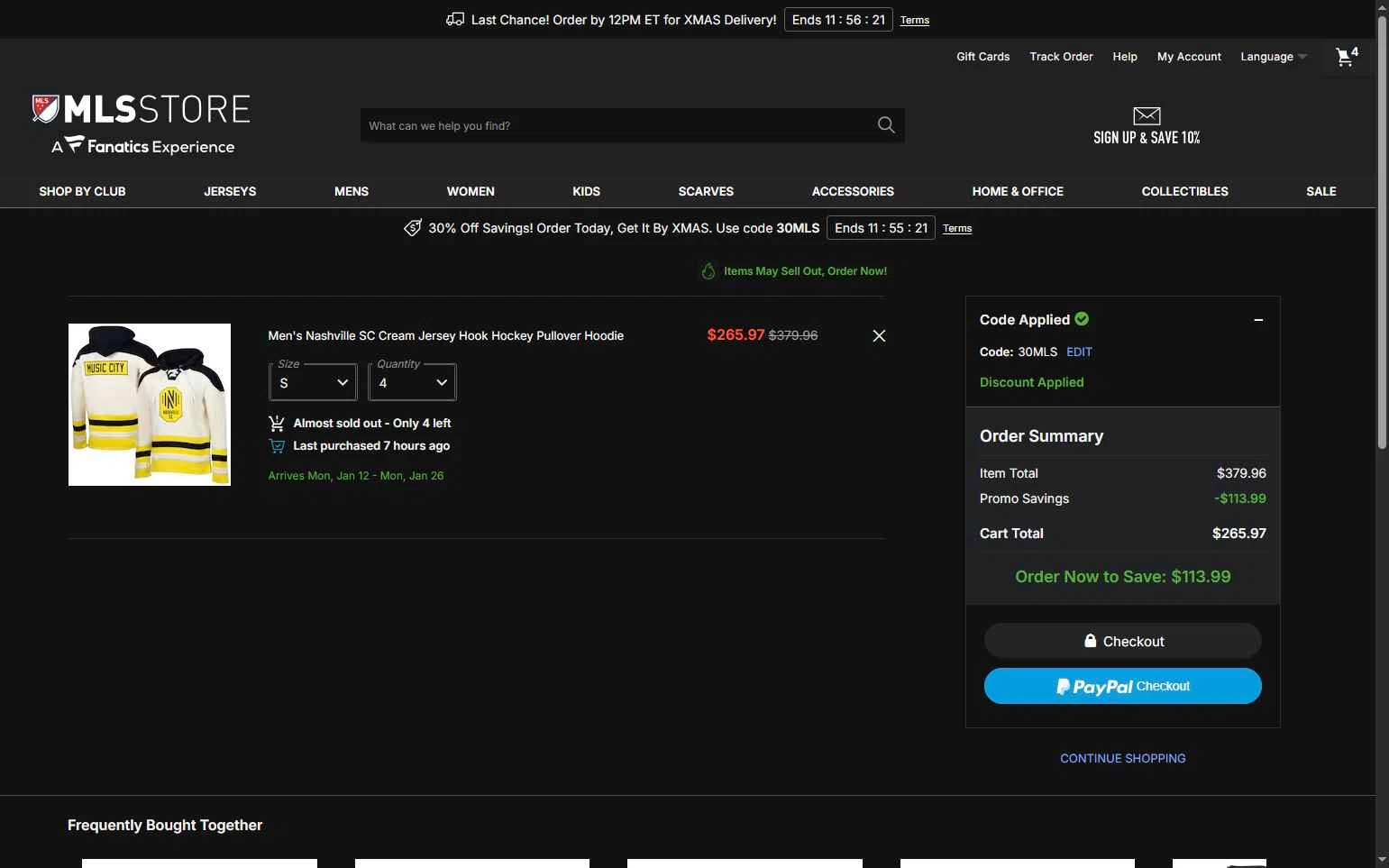Expand the Language dropdown
Image resolution: width=1389 pixels, height=868 pixels.
tap(1273, 57)
